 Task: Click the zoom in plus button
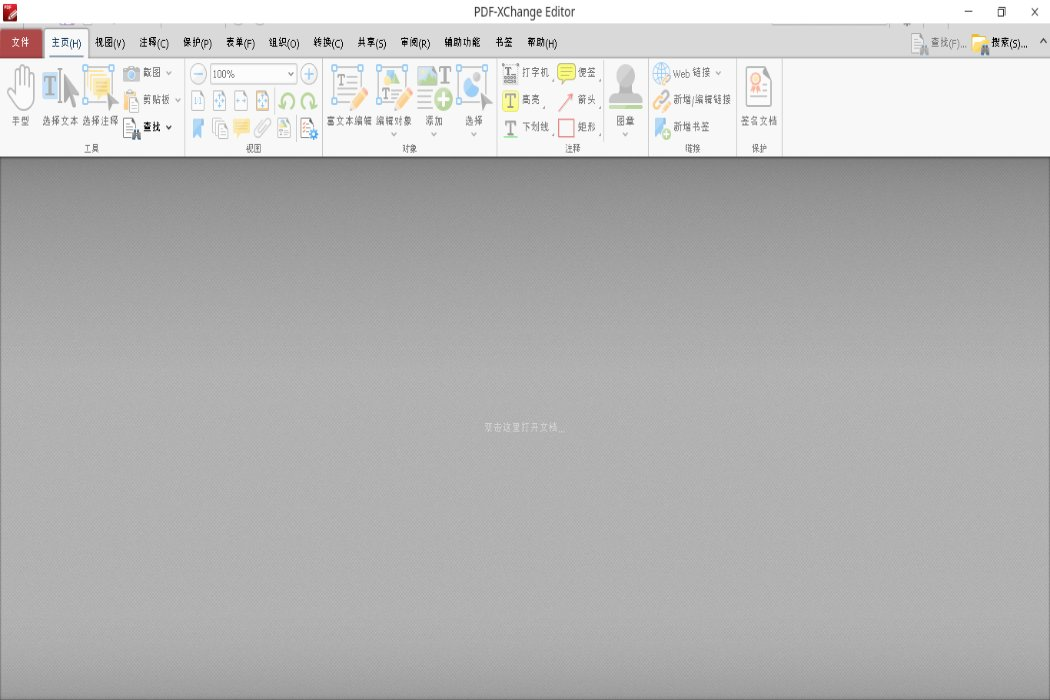[309, 74]
